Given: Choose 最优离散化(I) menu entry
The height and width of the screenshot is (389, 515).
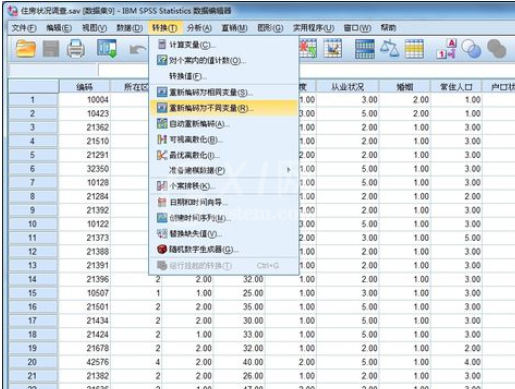Looking at the screenshot, I should tap(223, 155).
